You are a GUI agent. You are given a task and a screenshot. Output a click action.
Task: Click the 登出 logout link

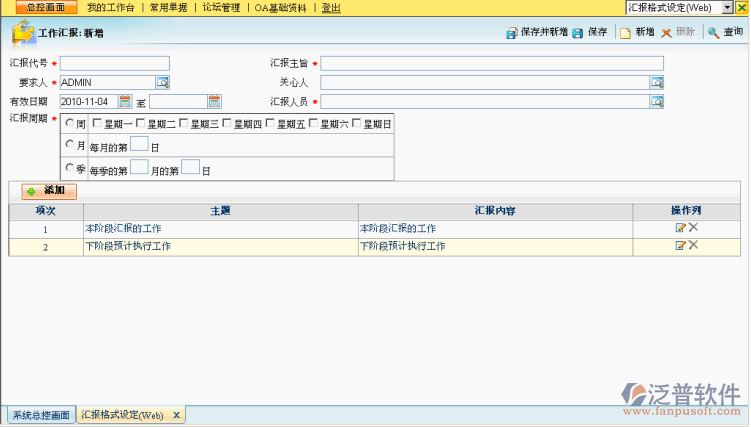pos(331,8)
